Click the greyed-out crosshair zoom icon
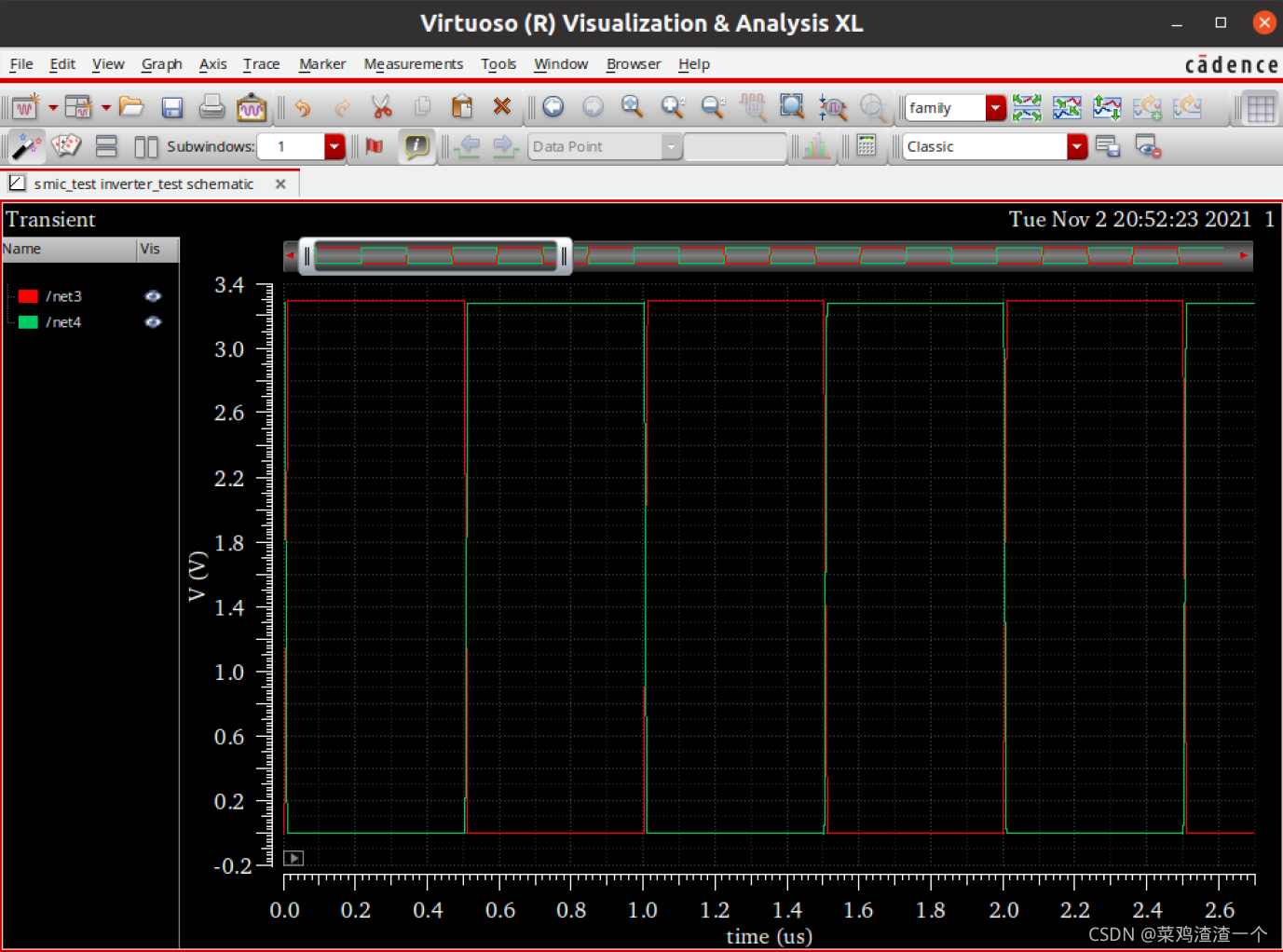This screenshot has height=952, width=1283. click(x=873, y=107)
